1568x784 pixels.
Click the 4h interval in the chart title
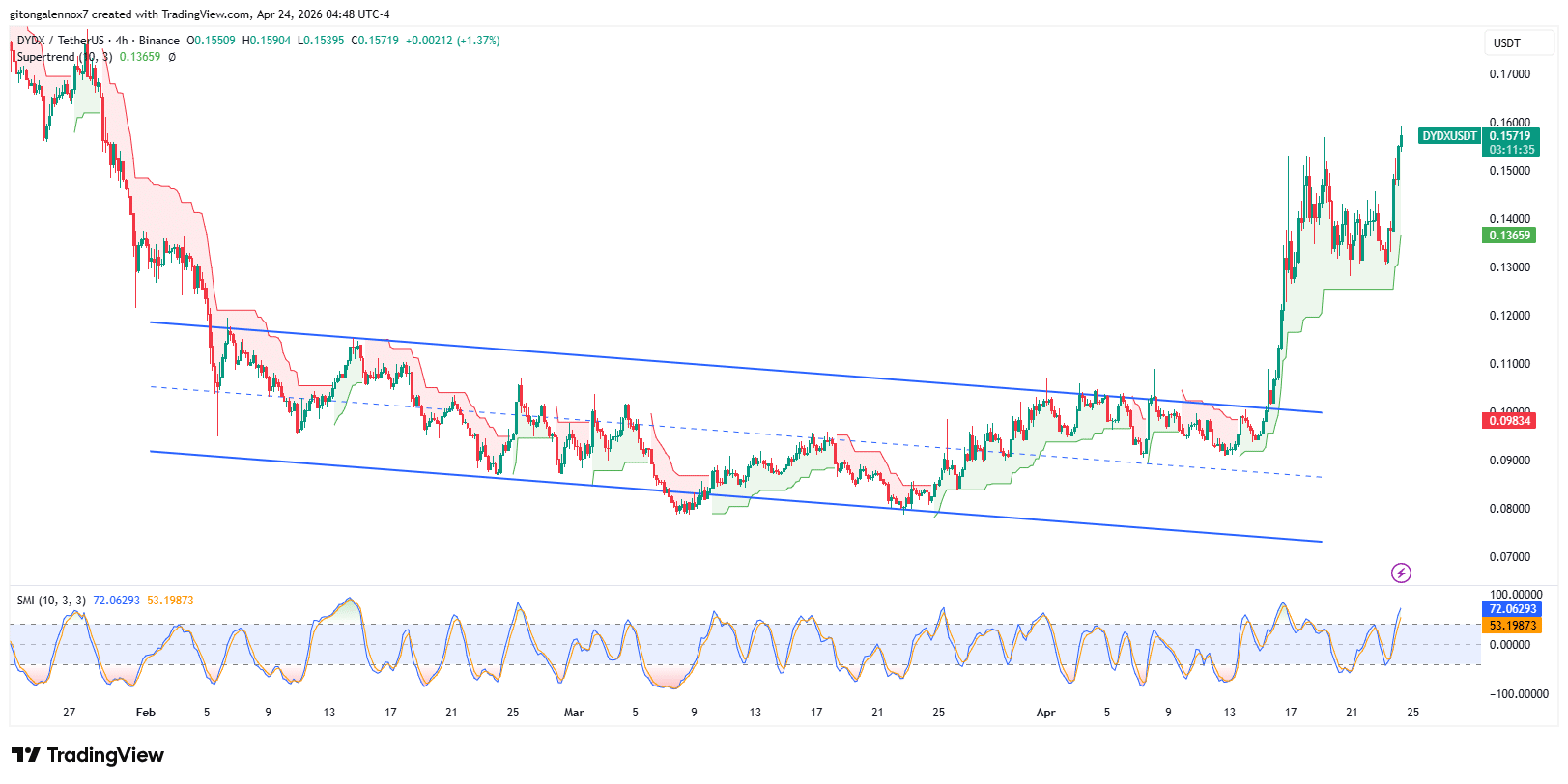tap(122, 41)
